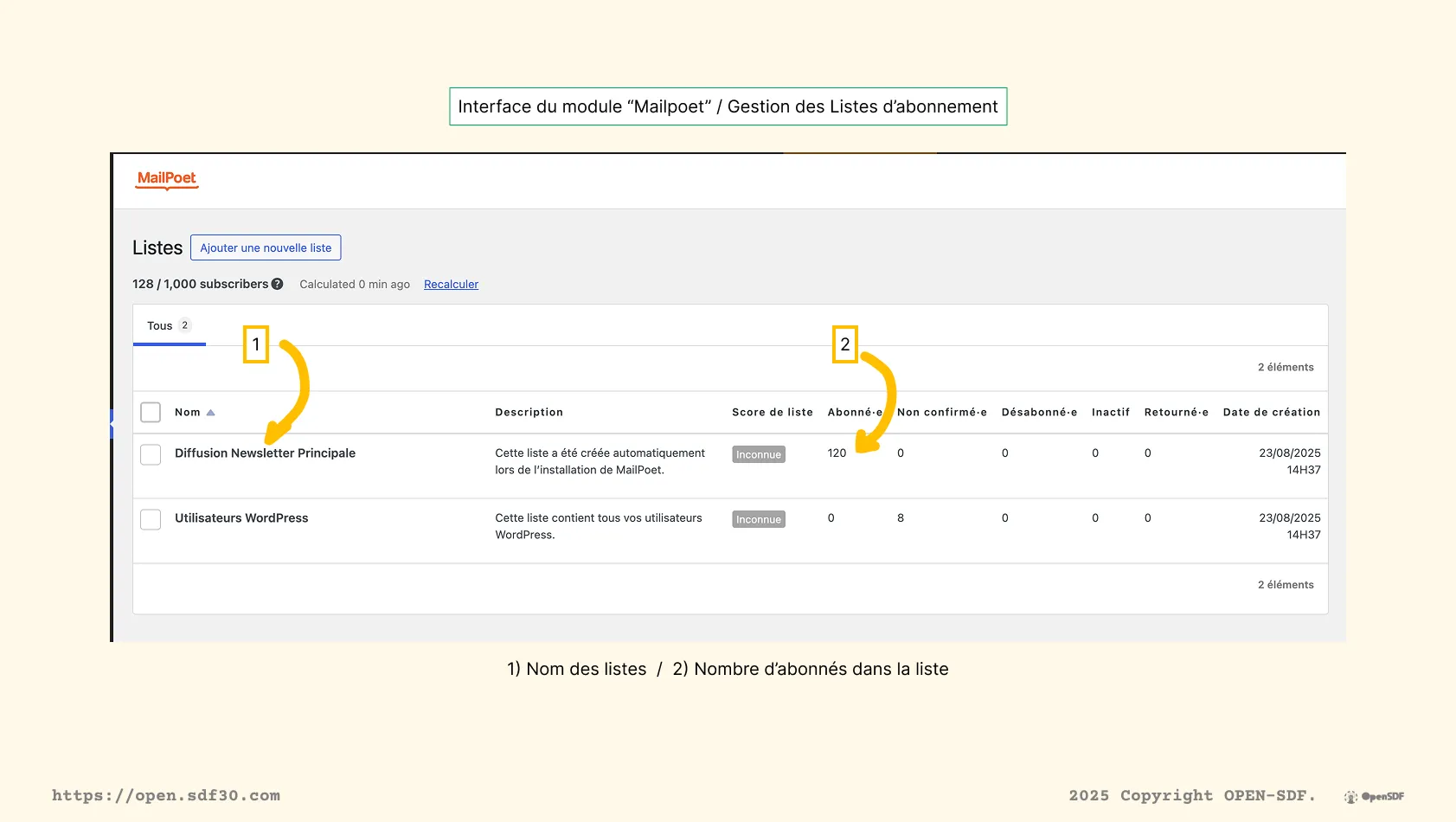
Task: Click Ajouter une nouvelle liste button
Action: point(266,247)
